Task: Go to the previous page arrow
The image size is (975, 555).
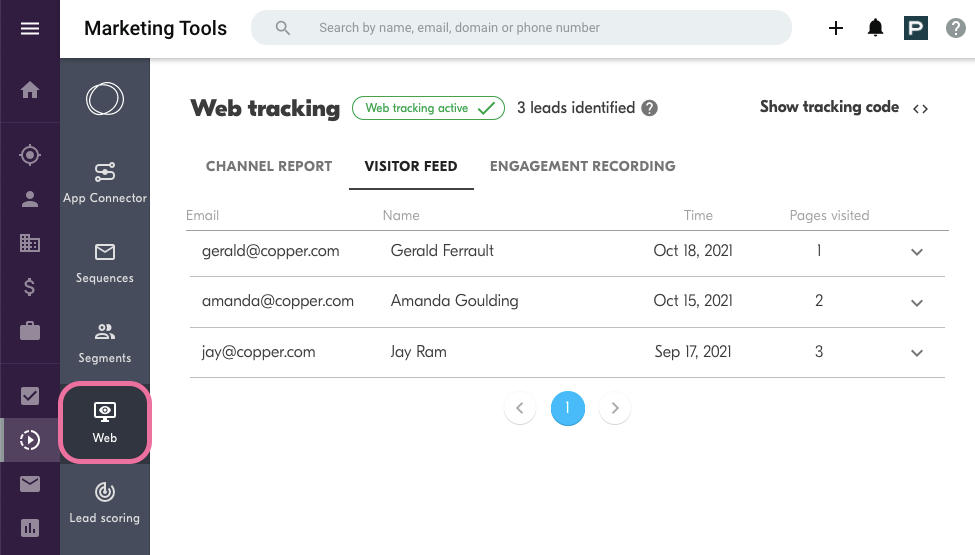Action: coord(520,408)
